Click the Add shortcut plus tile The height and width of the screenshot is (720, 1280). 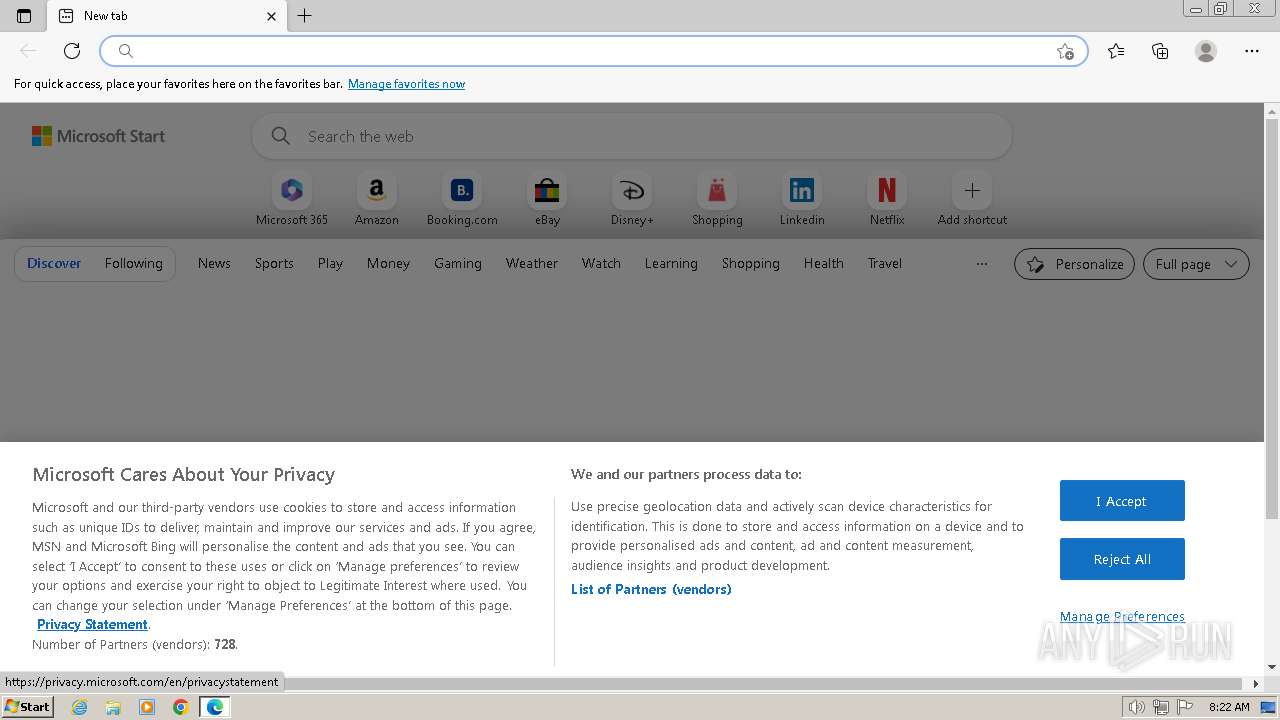[x=972, y=200]
